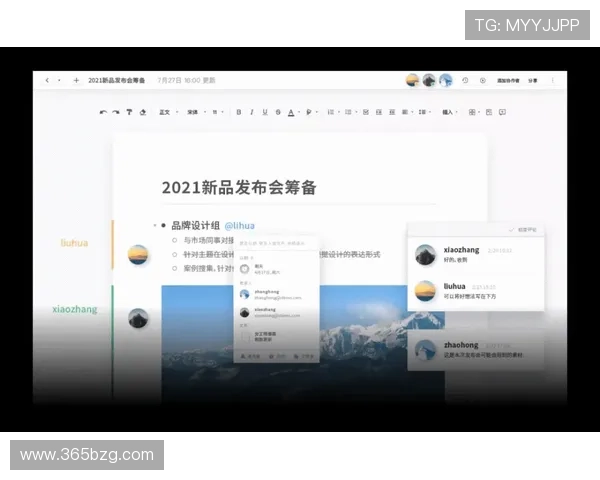Click the liuhua avatar beside the document
The height and width of the screenshot is (480, 600).
[x=138, y=255]
